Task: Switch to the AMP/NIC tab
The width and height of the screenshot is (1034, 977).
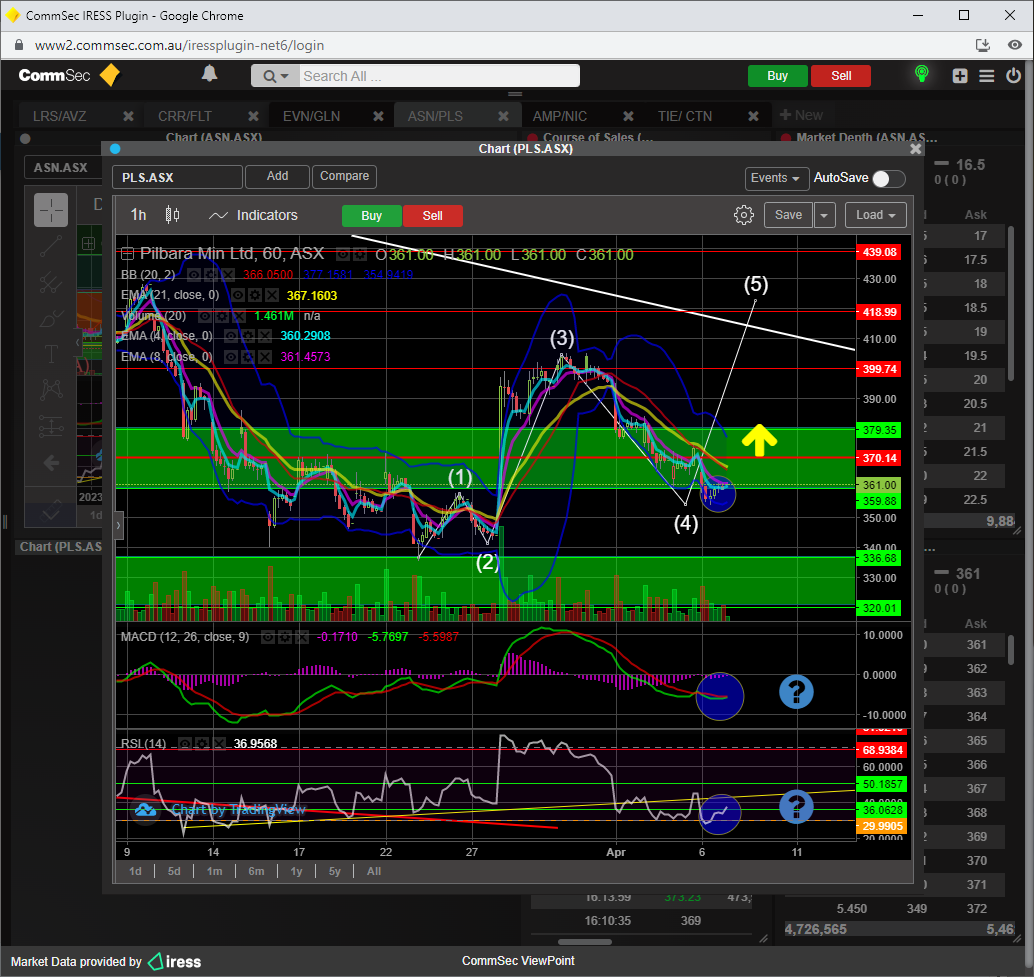Action: point(560,116)
